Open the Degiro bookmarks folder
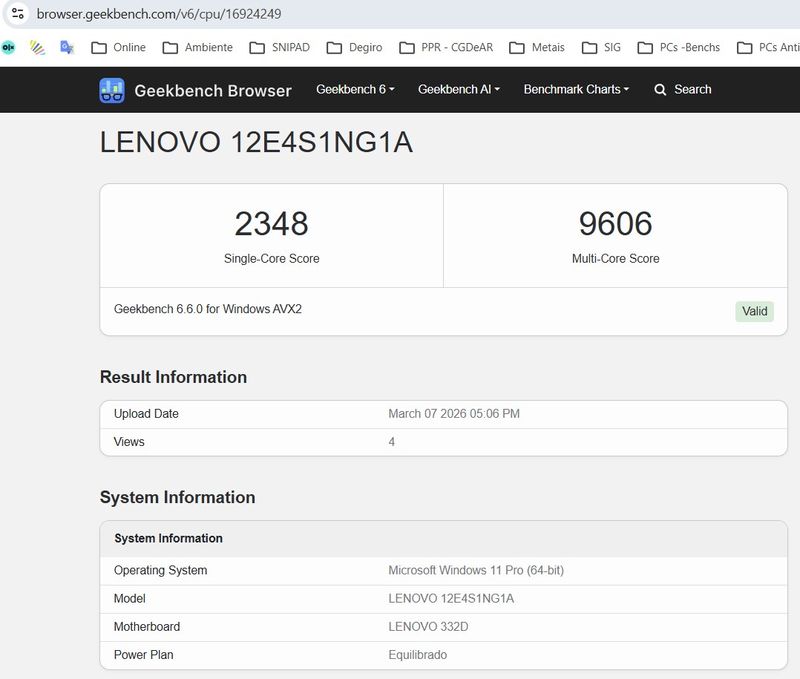 coord(354,47)
